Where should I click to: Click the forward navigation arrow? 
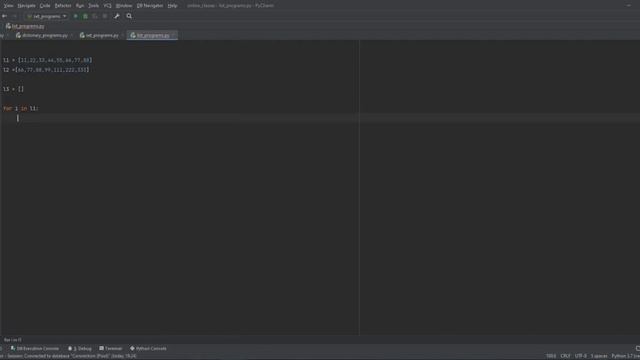(15, 16)
